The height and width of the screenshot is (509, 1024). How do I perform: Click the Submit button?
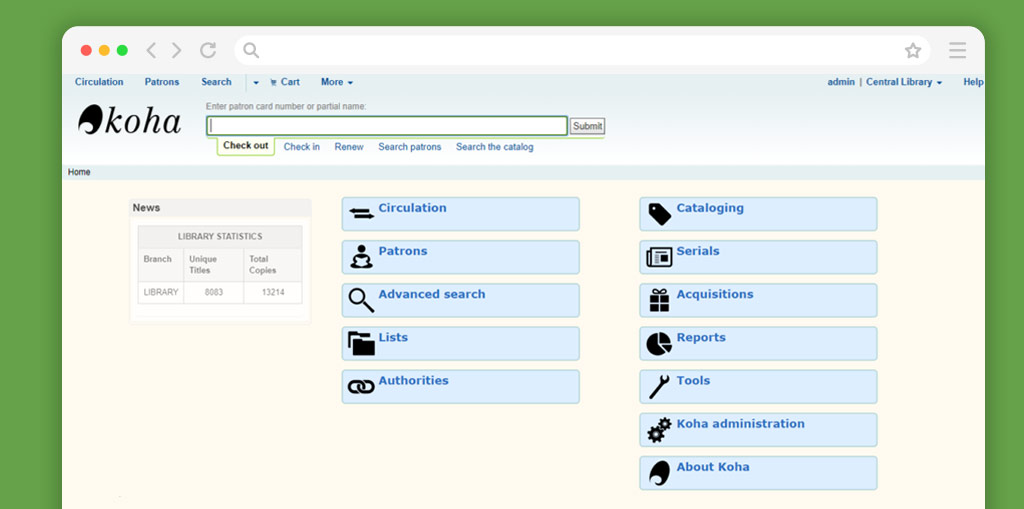587,126
